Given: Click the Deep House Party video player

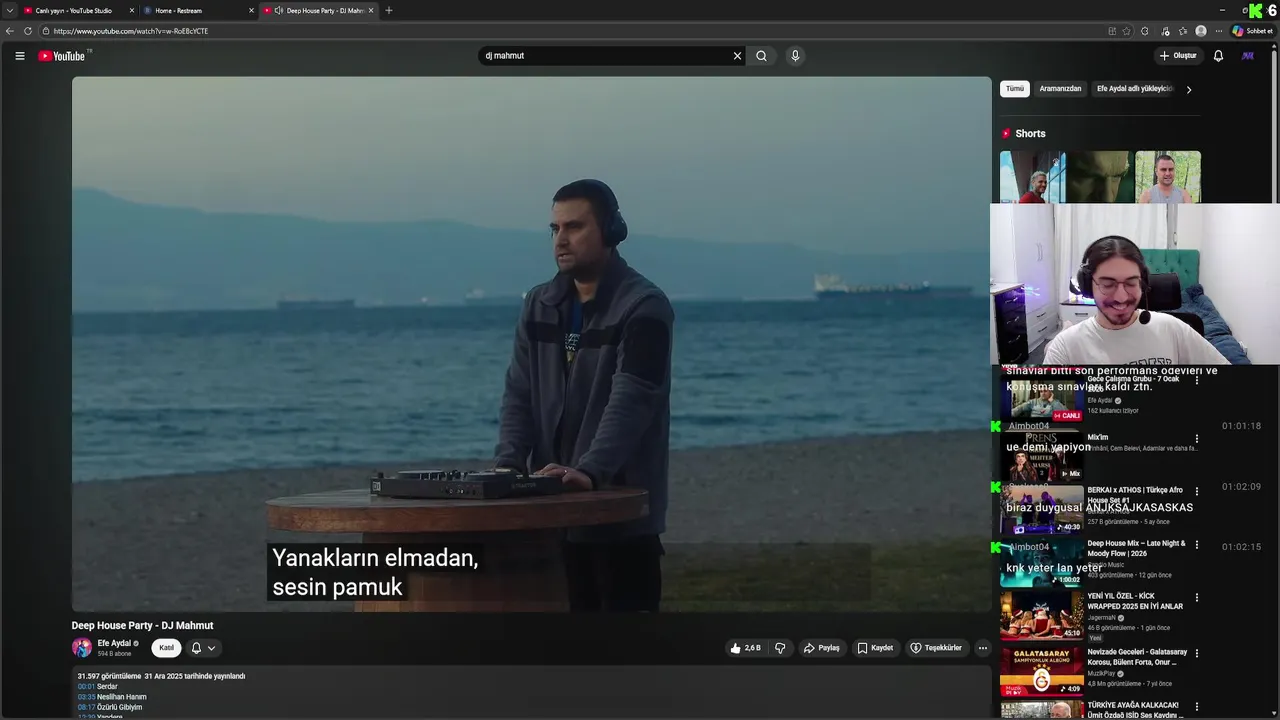Looking at the screenshot, I should [x=531, y=344].
